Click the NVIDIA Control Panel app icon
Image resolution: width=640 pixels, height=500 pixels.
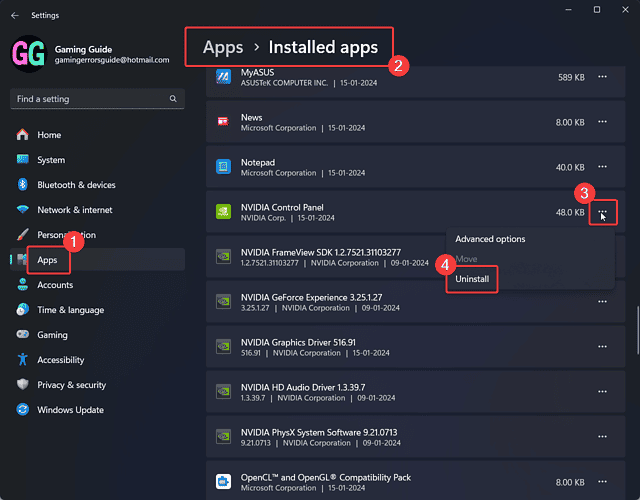tap(225, 212)
